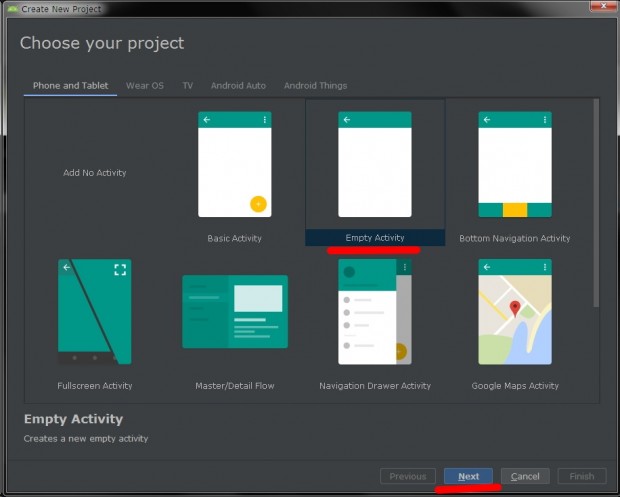The width and height of the screenshot is (620, 497).
Task: Open the Android Things tab
Action: (x=317, y=86)
